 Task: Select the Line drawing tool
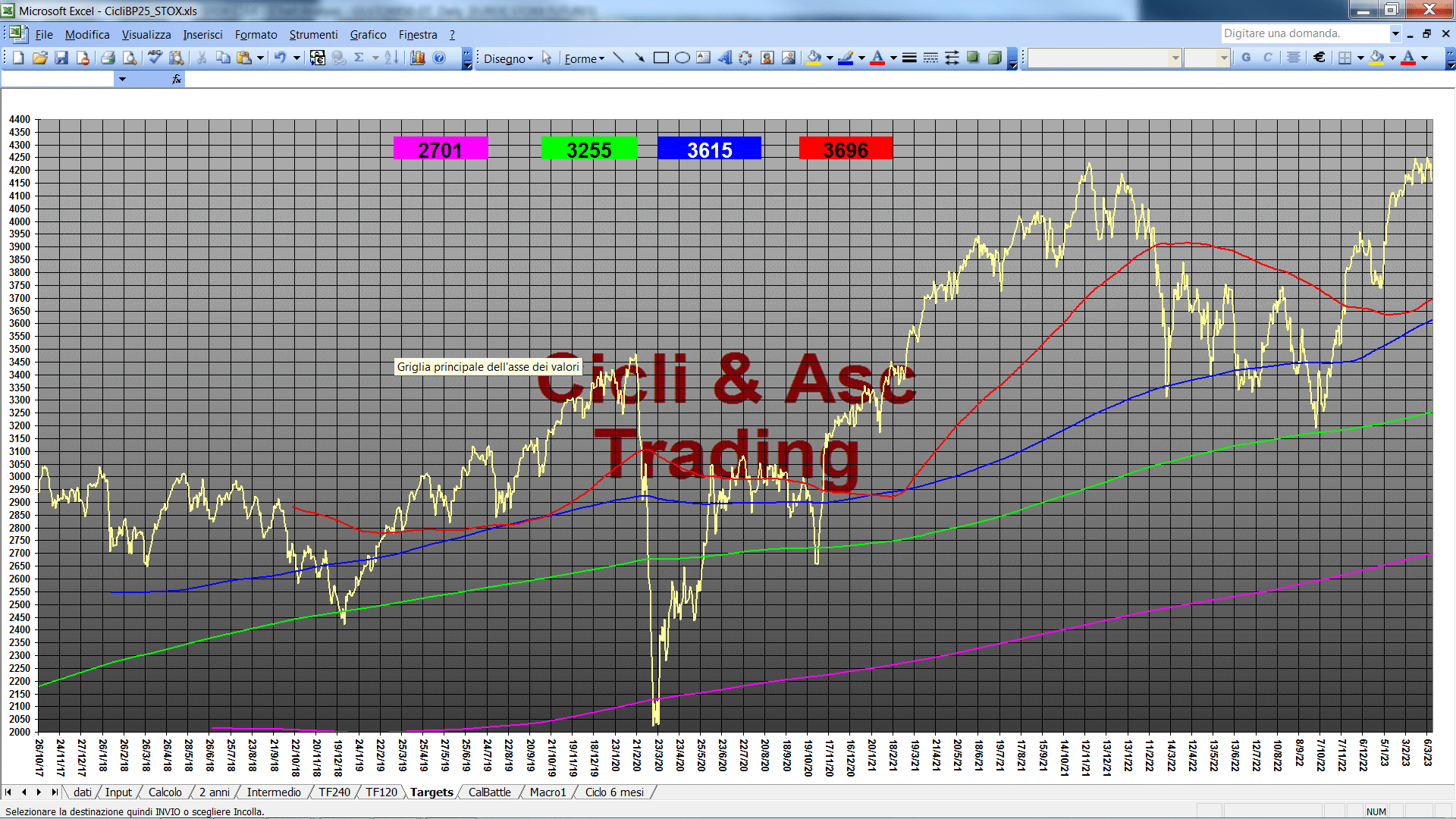click(619, 58)
